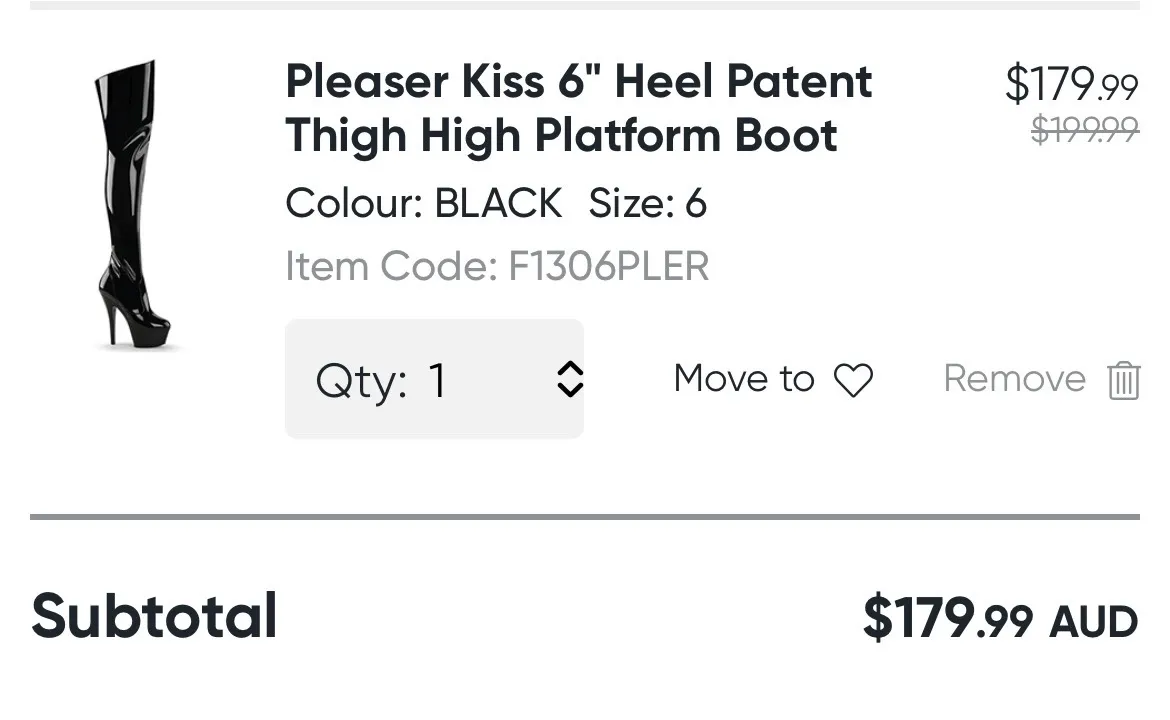Select the quantity value 1
1170x720 pixels.
(437, 380)
